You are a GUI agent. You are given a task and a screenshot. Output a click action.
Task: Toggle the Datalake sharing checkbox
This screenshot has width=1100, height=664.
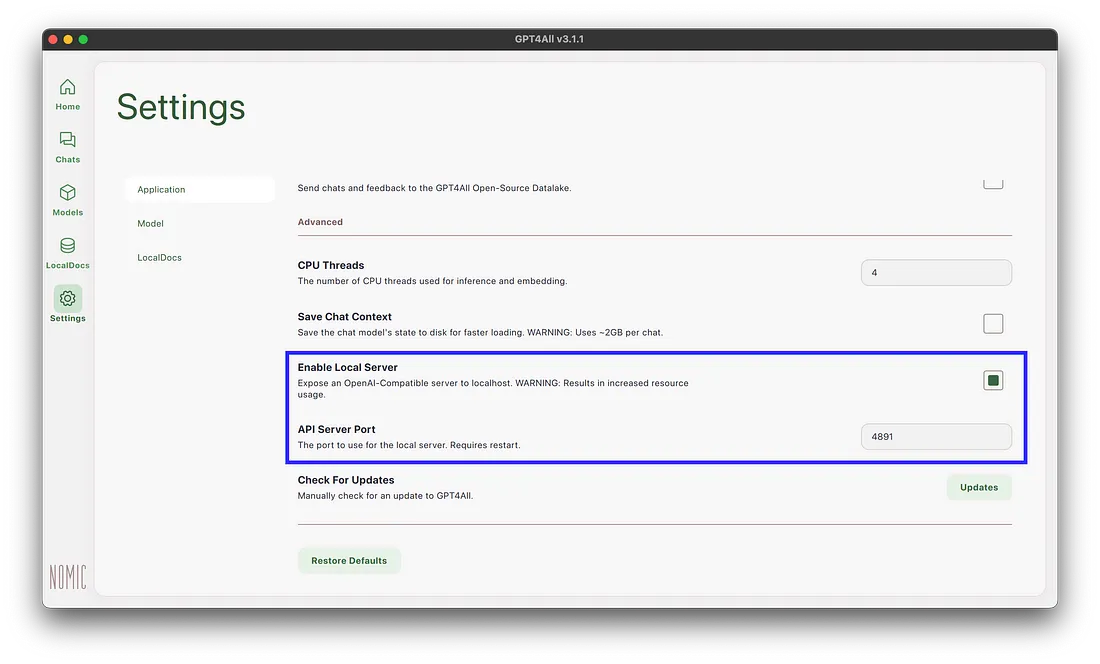[x=992, y=181]
